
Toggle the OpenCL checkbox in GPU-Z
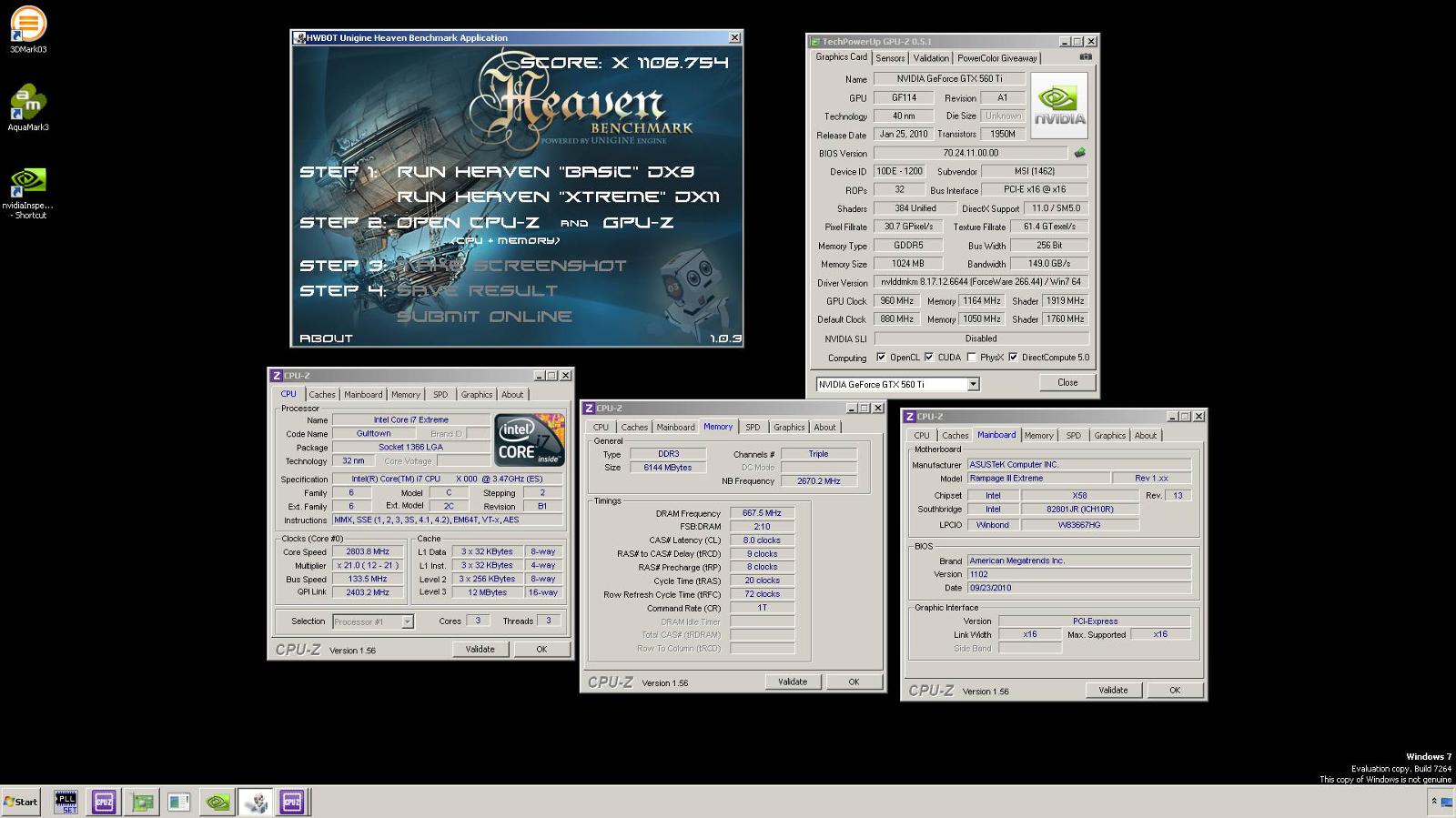click(x=880, y=358)
